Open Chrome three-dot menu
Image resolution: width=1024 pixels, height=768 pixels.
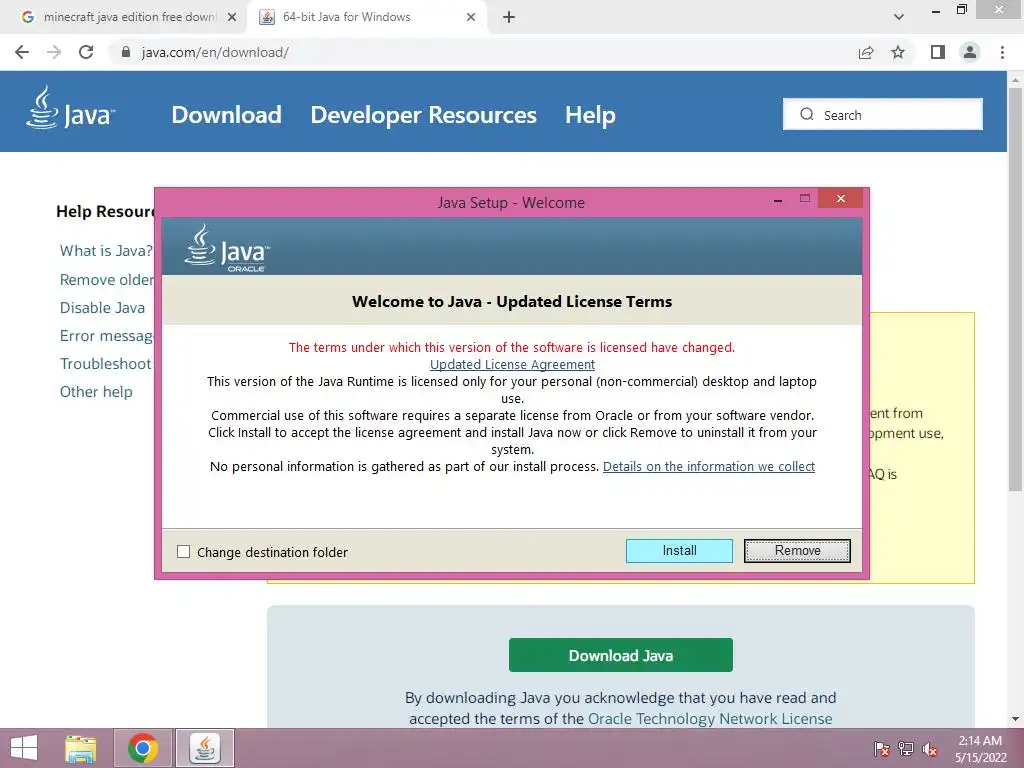point(1002,52)
